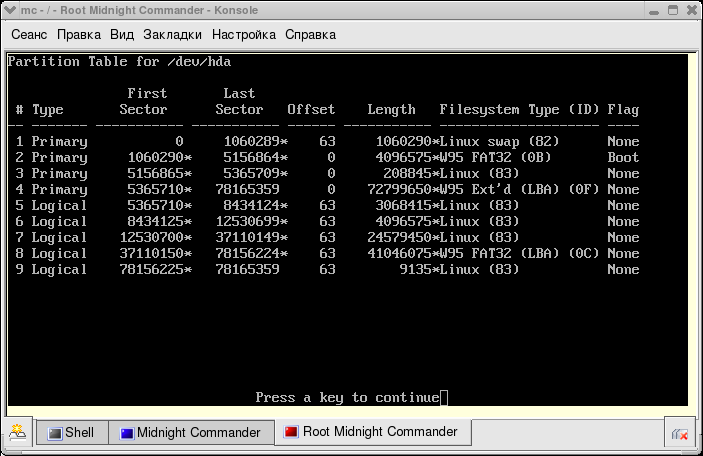Screen dimensions: 703x456
Task: Click 'W95 FAT32 (0B)' filesystem entry
Action: click(x=495, y=157)
